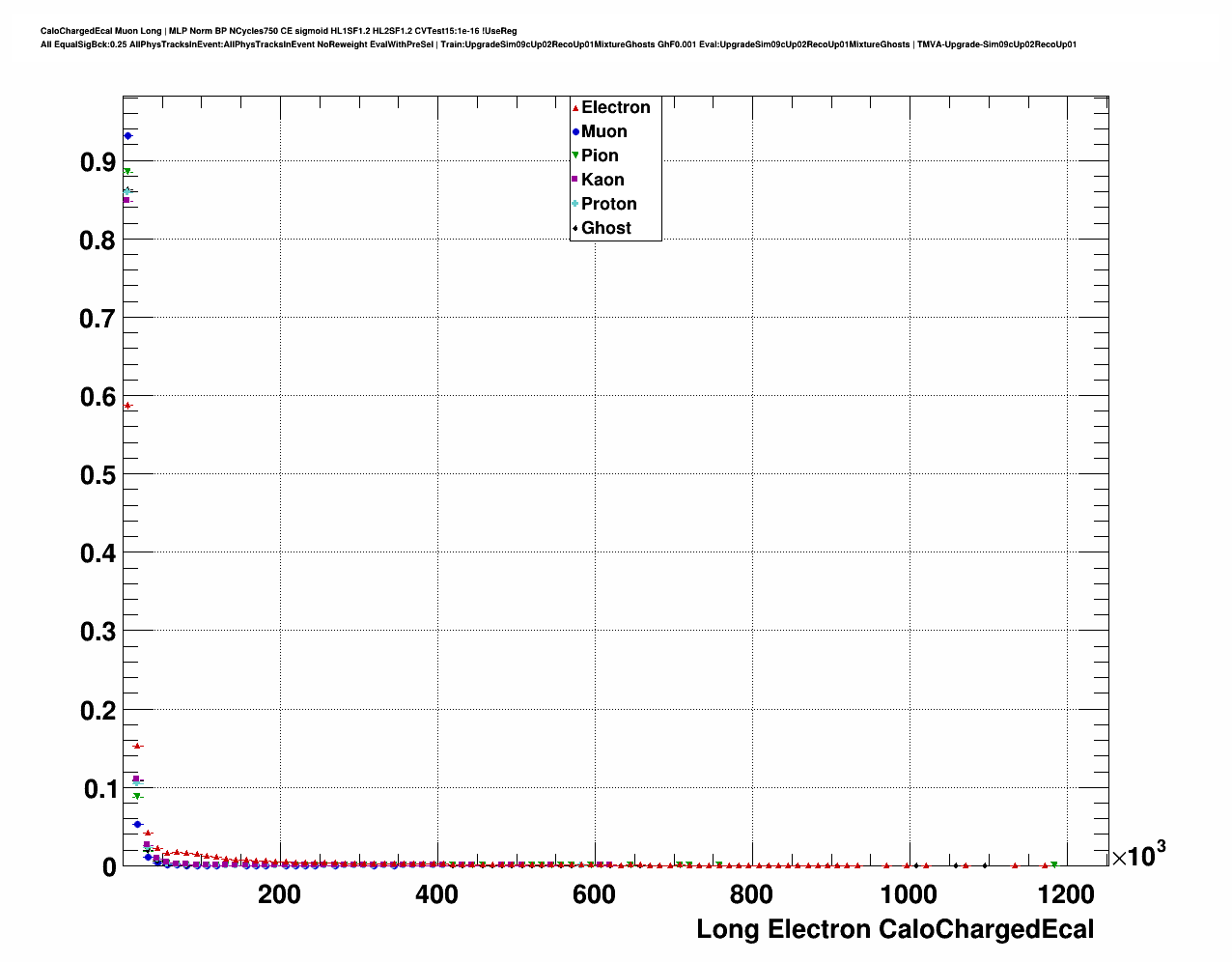Screen dimensions: 1232x962
Task: Select the red Electron point near 0.15
Action: click(x=137, y=746)
